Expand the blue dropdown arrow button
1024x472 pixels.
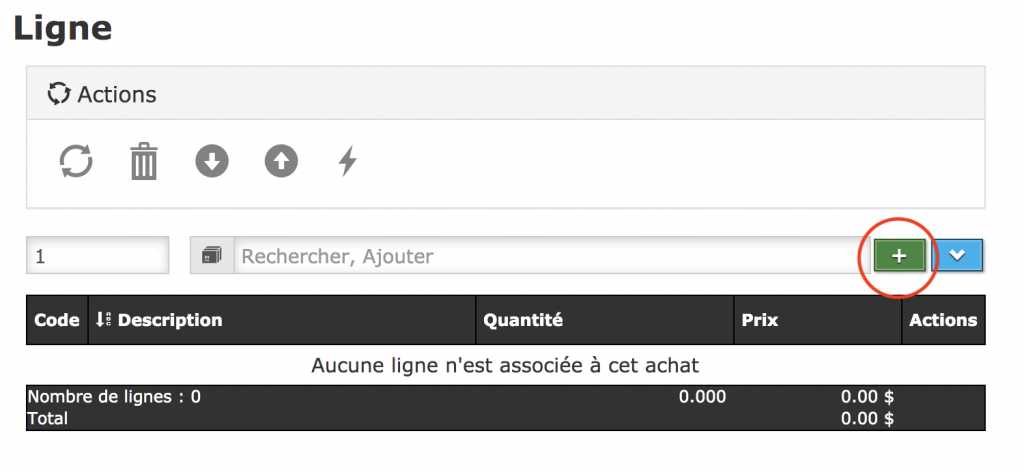958,255
